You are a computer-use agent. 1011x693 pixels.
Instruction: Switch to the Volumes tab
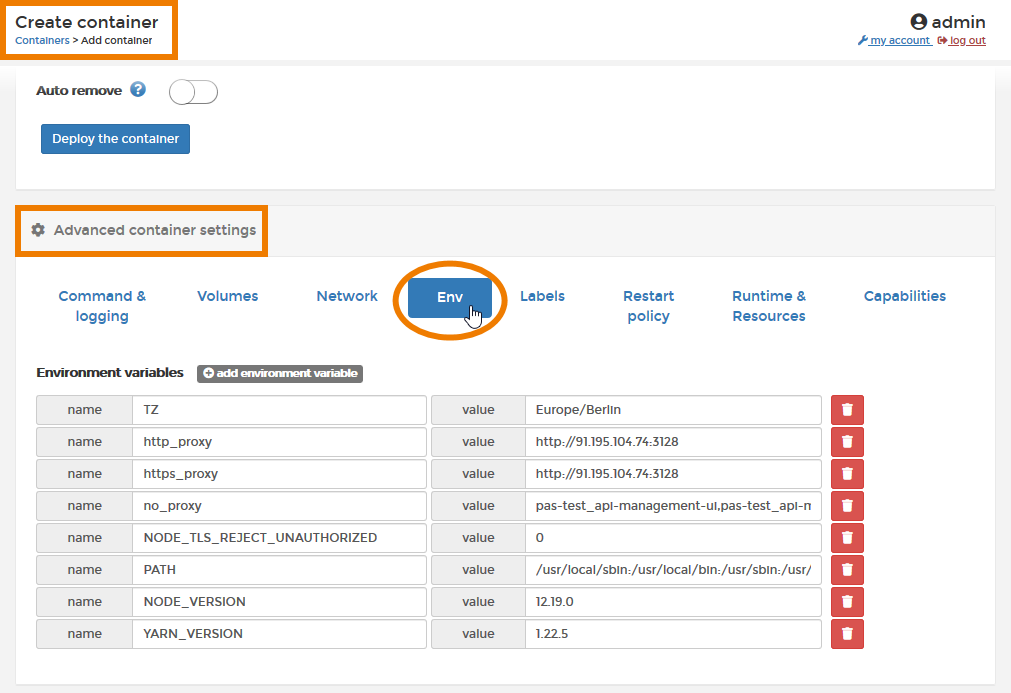pyautogui.click(x=228, y=296)
